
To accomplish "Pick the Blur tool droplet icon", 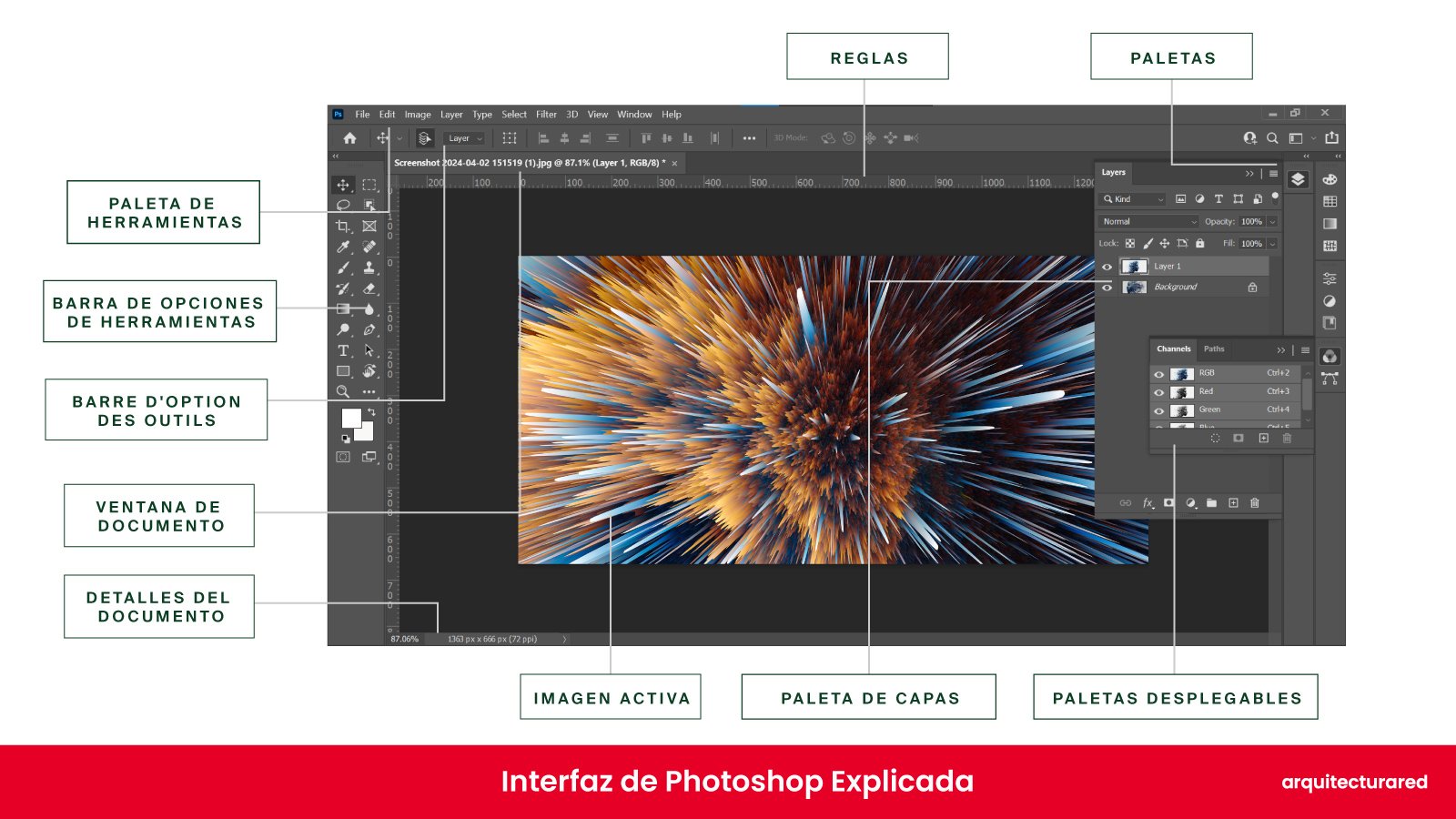I will tap(369, 309).
